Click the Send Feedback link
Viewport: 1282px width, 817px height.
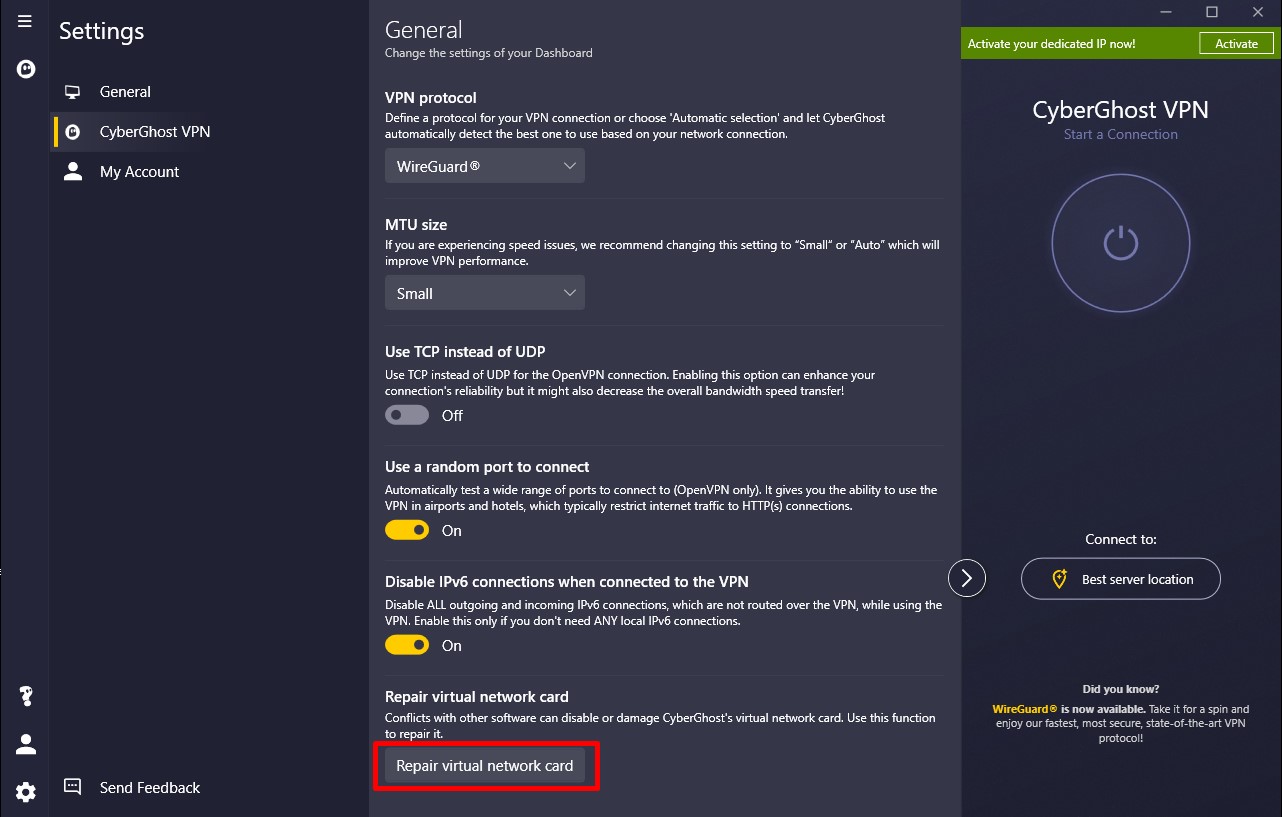pos(150,788)
